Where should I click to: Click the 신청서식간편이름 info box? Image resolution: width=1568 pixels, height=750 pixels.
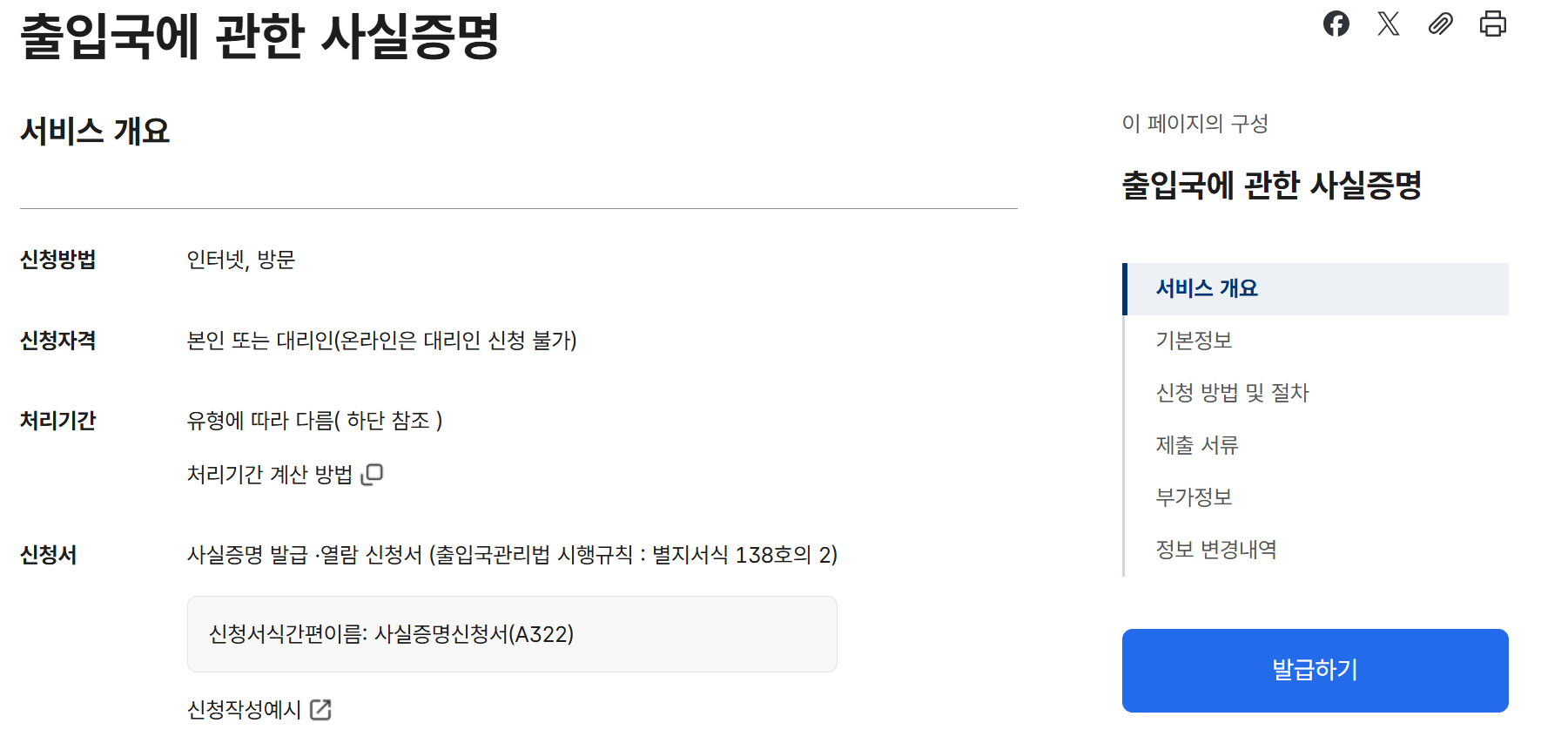click(512, 634)
